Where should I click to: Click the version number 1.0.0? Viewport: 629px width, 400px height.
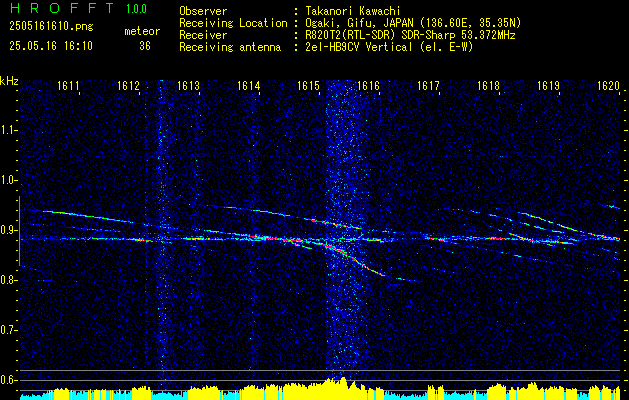(136, 8)
